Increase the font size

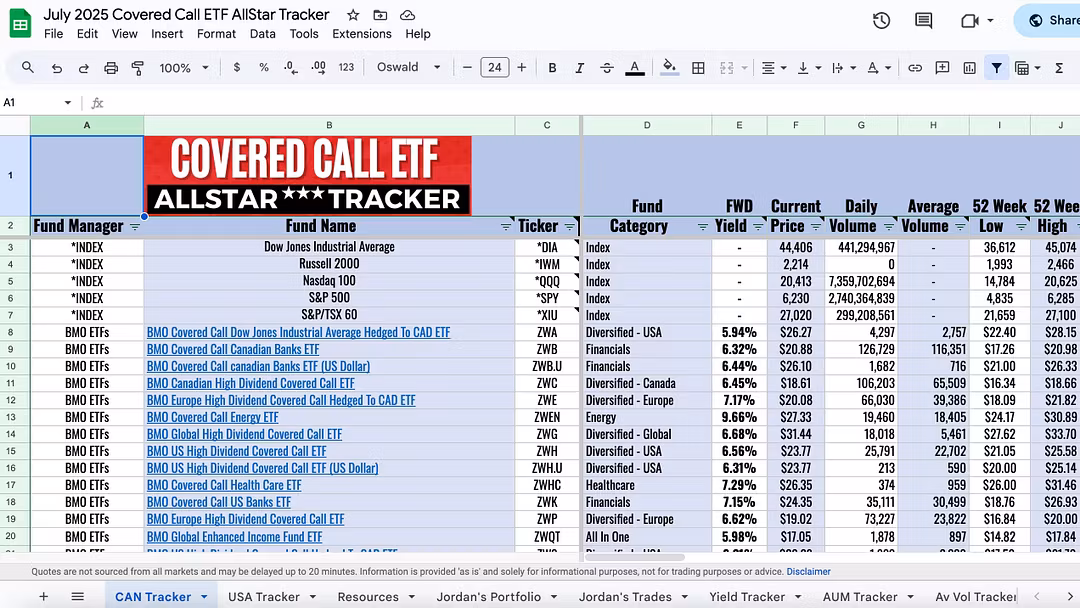tap(521, 67)
